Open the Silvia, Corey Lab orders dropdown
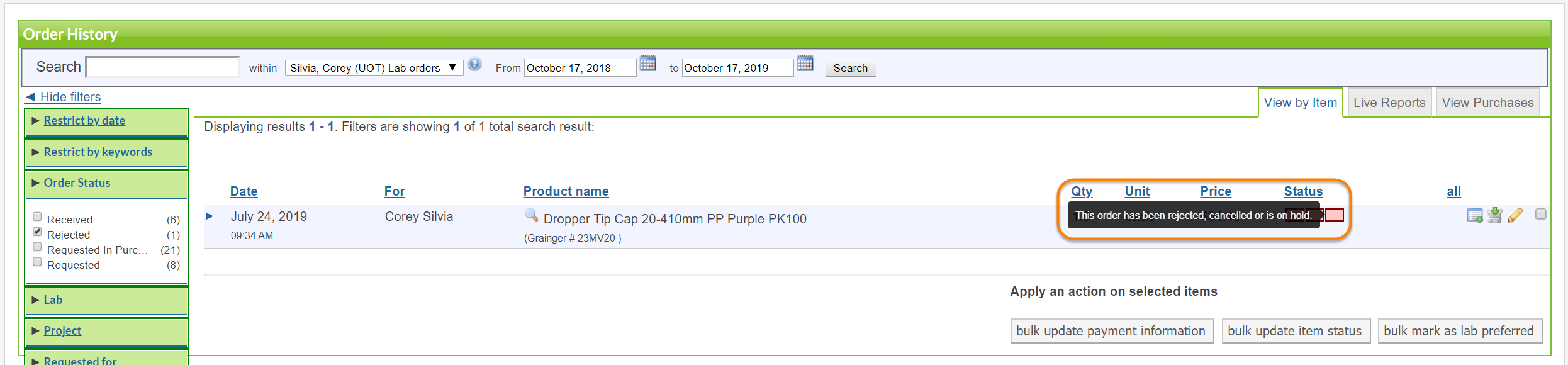The height and width of the screenshot is (365, 1568). (374, 68)
